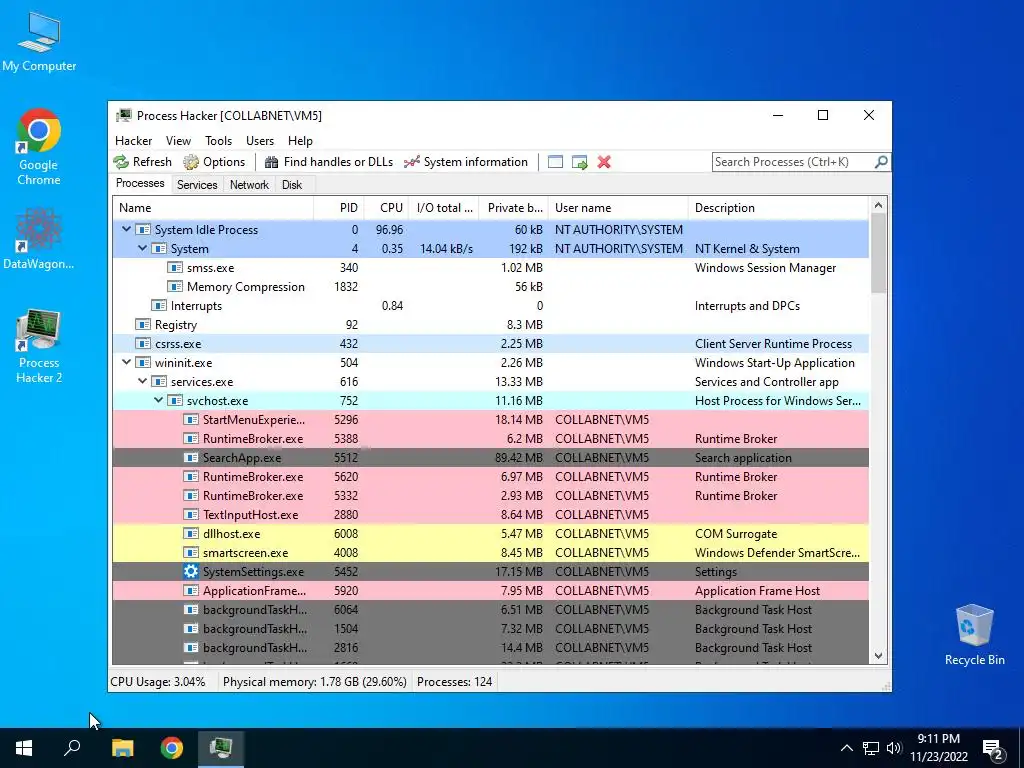The image size is (1024, 768).
Task: Click the scrollbar down arrow
Action: coord(878,656)
